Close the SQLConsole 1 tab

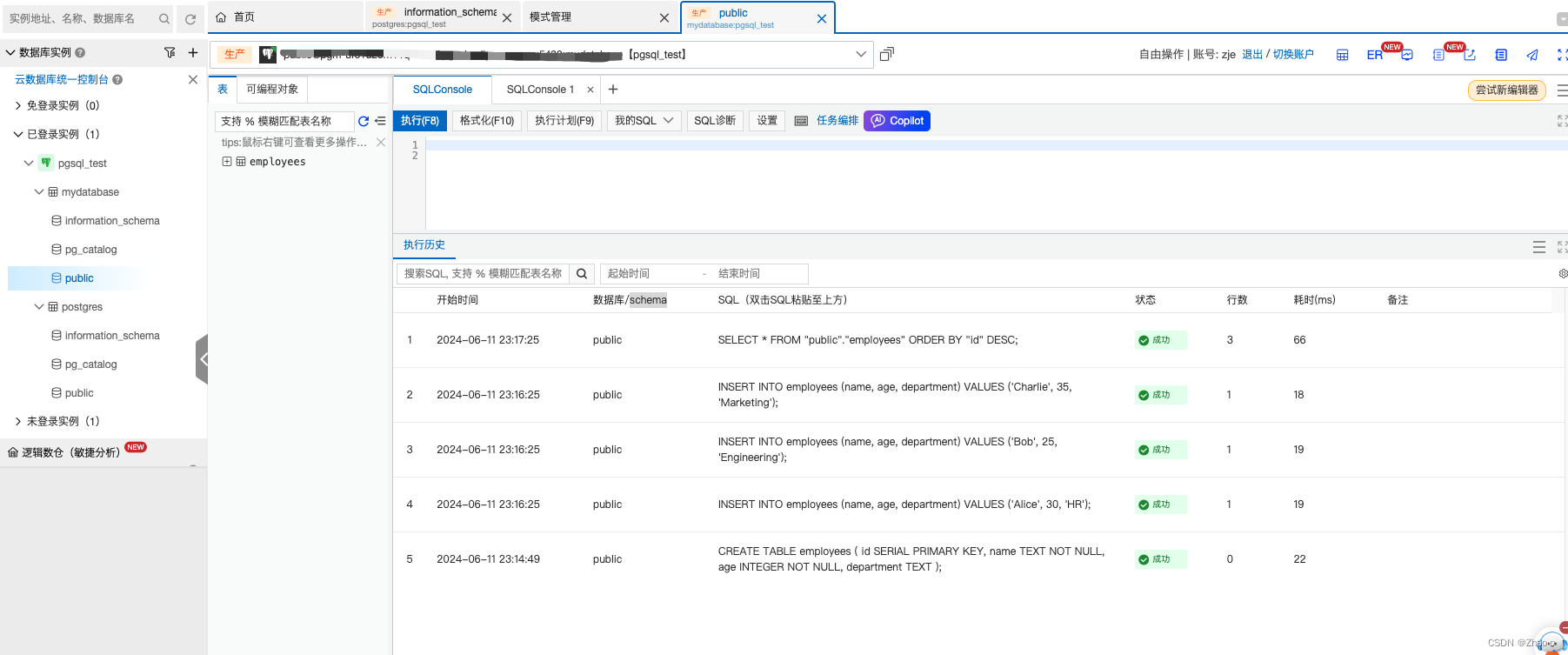591,90
